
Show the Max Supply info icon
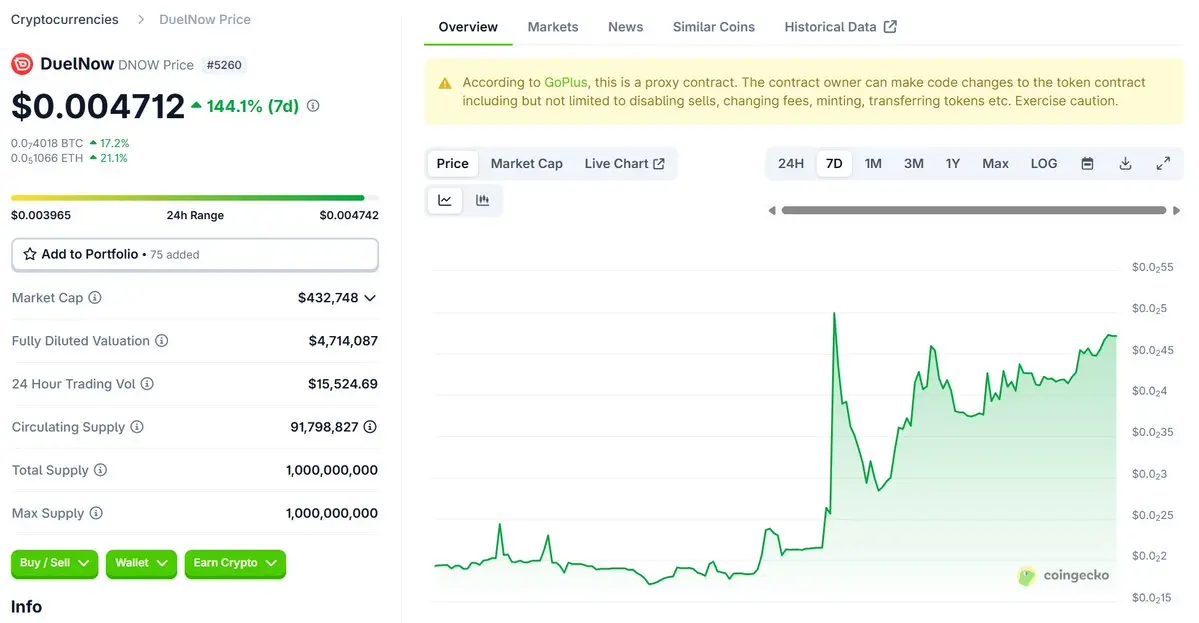(96, 513)
